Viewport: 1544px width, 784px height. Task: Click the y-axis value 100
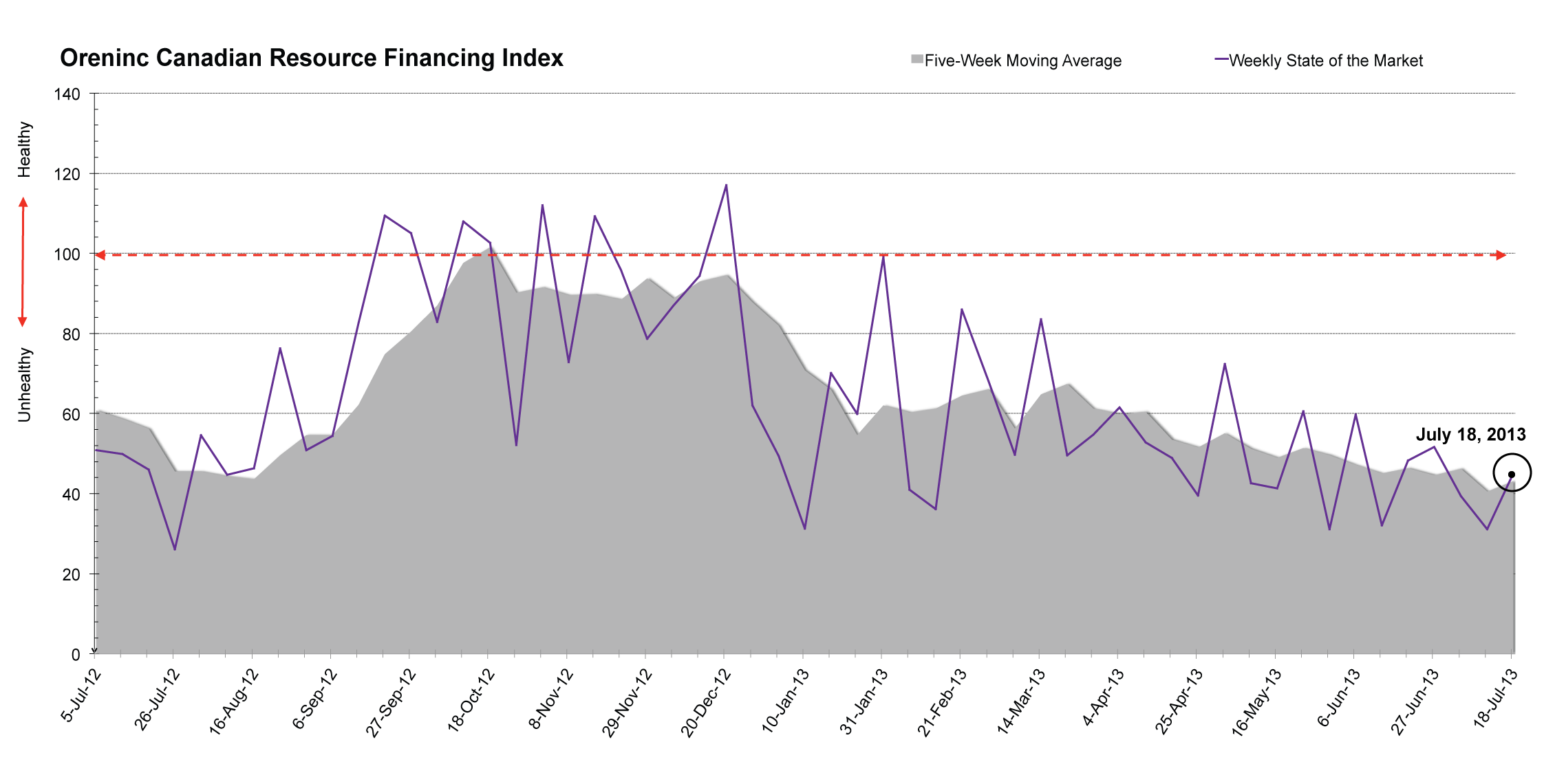point(67,254)
